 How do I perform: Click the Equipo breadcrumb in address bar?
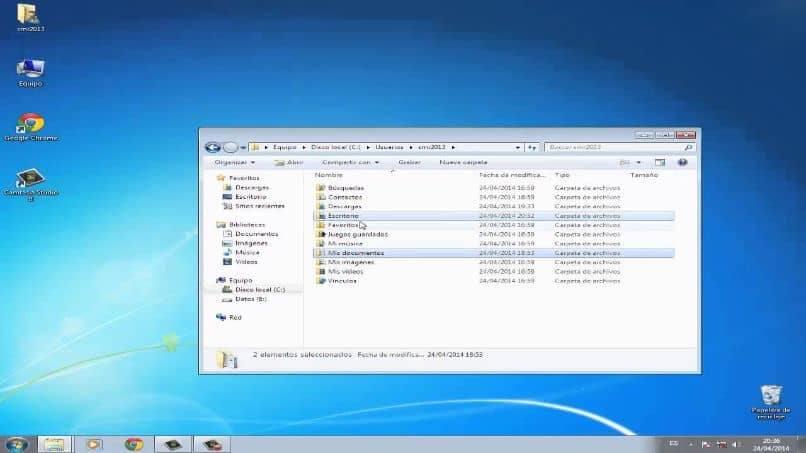coord(284,148)
